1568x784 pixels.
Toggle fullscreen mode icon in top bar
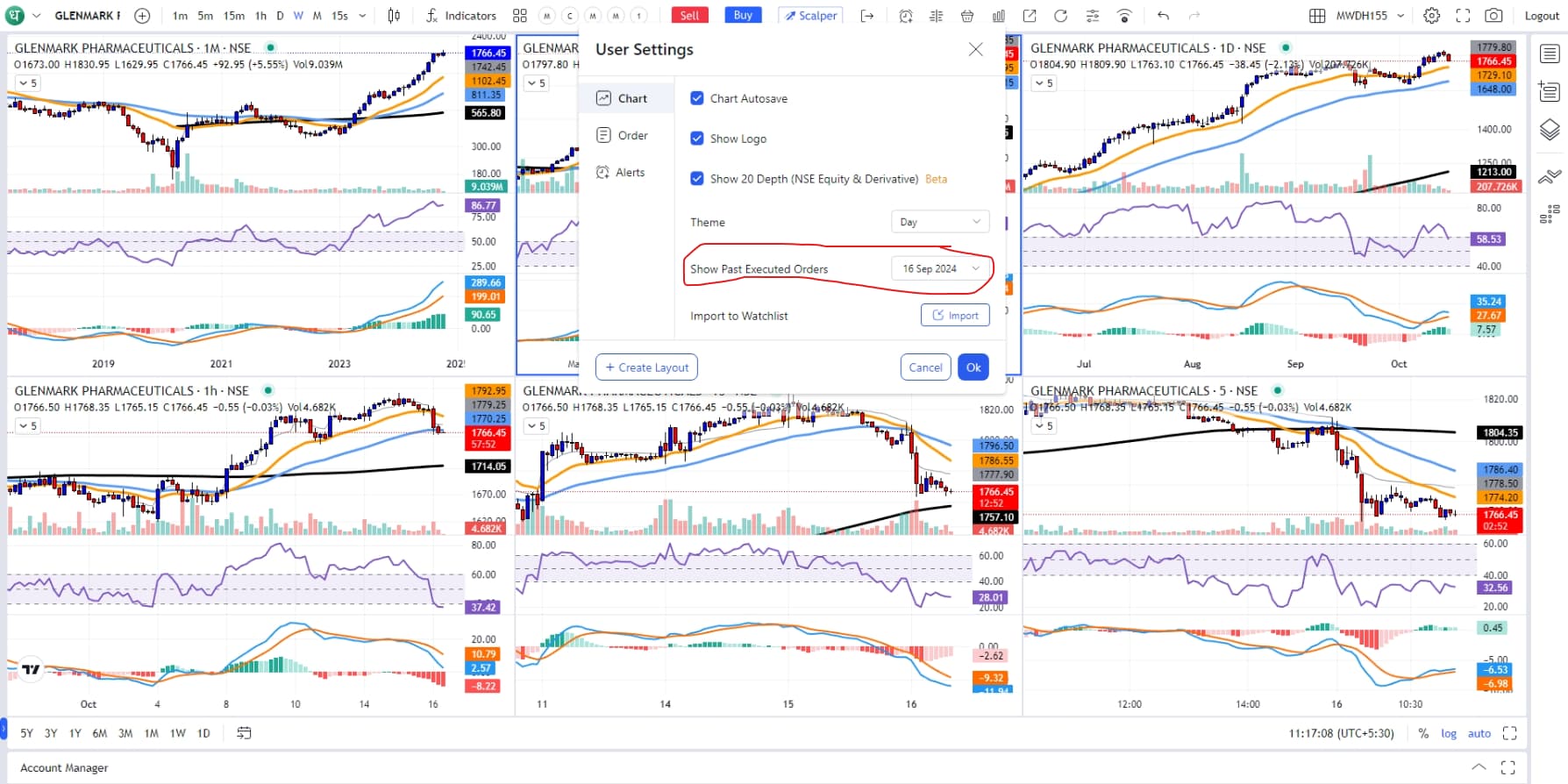(1463, 16)
